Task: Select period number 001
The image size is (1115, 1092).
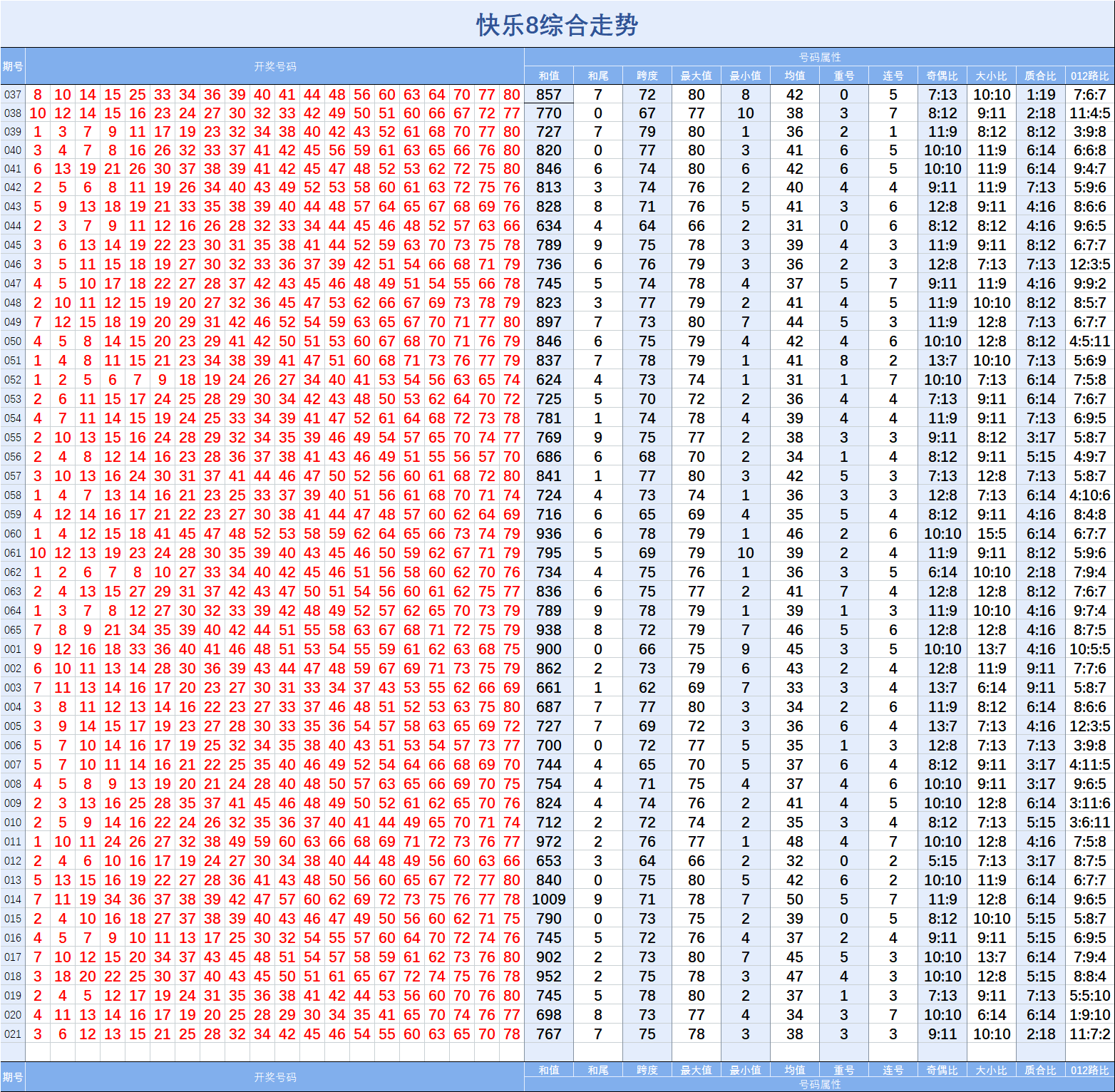Action: pos(13,649)
